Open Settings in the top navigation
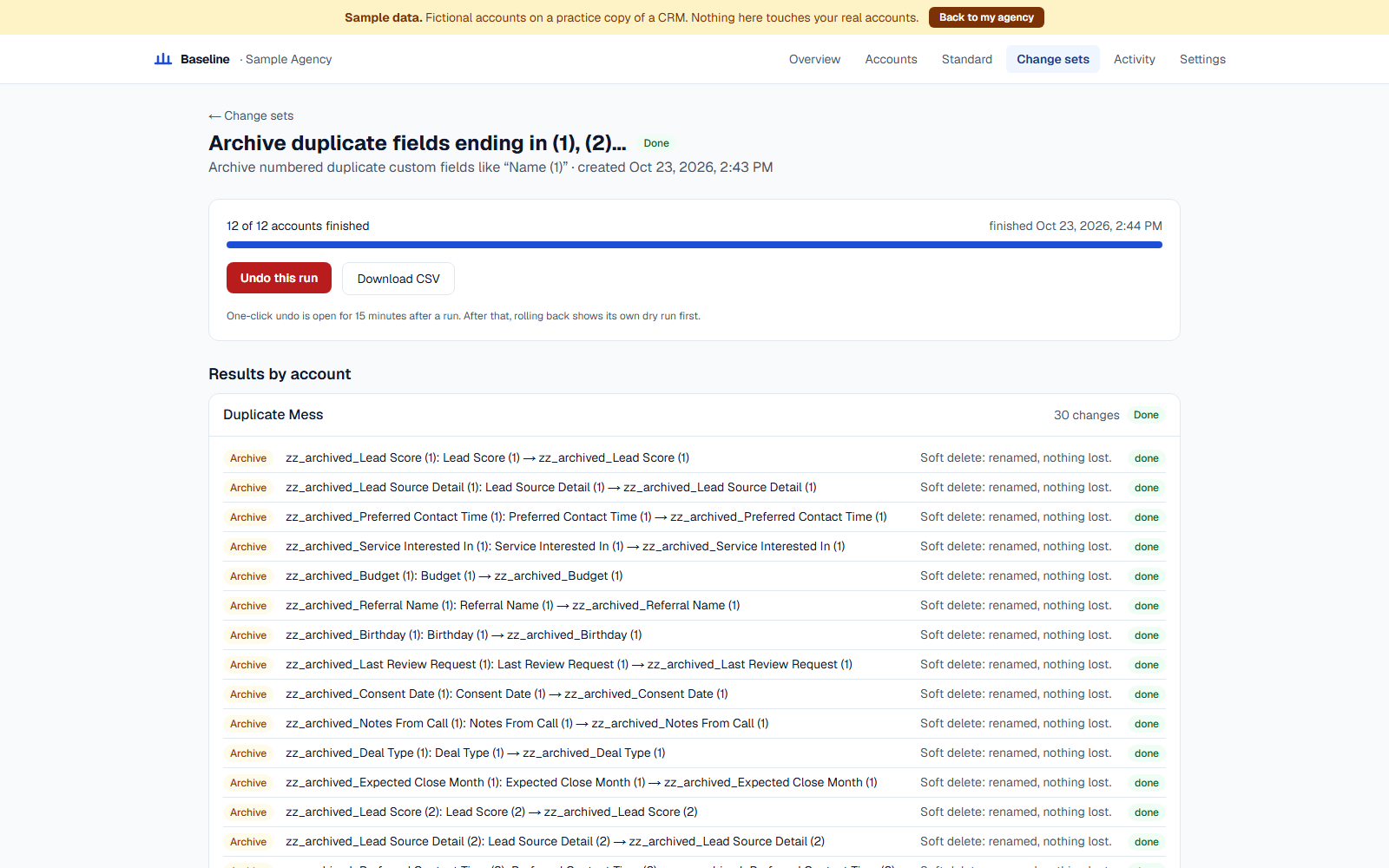The image size is (1389, 868). pyautogui.click(x=1202, y=59)
